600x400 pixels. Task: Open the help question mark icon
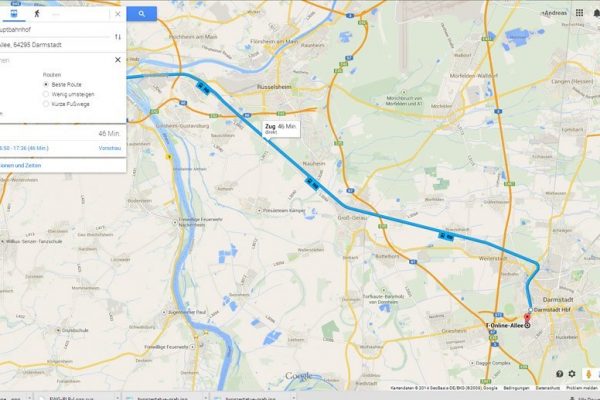(x=559, y=374)
